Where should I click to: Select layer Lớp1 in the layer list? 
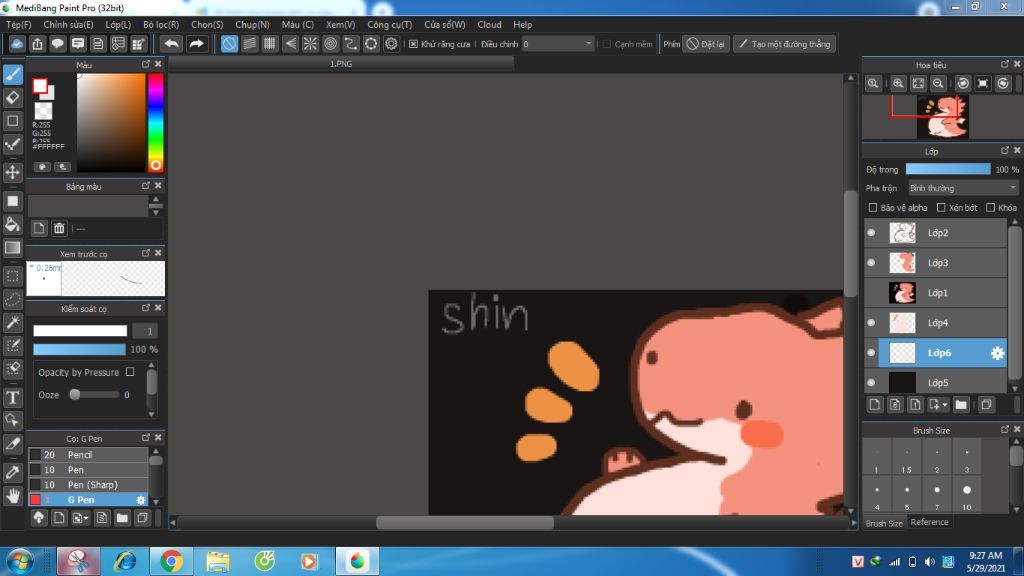click(x=936, y=293)
